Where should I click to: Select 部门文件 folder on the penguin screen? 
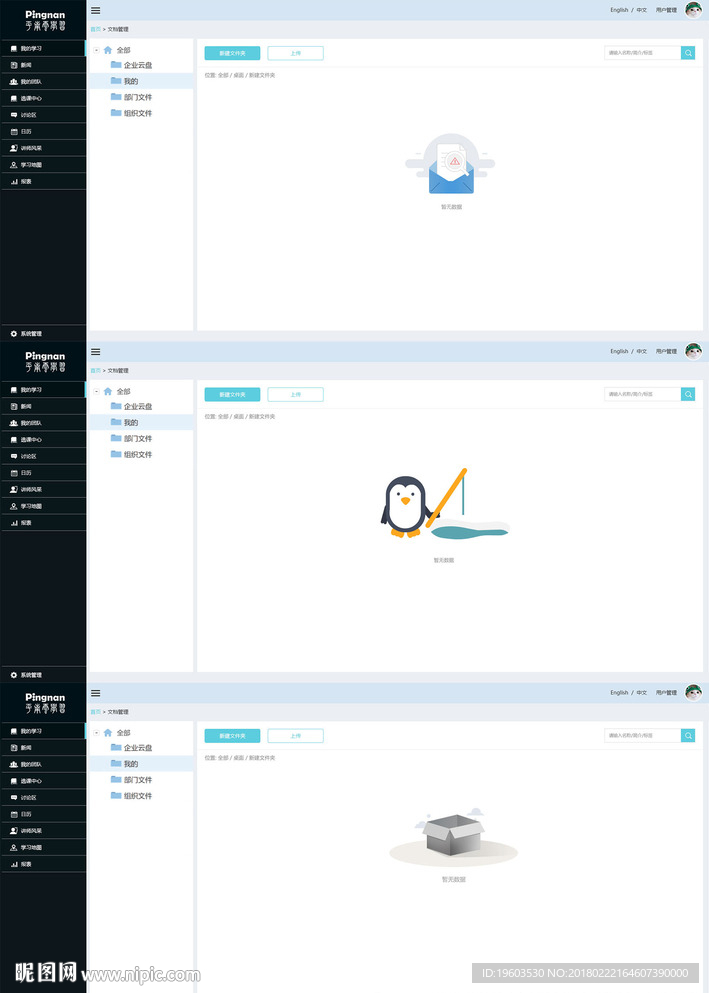[132, 438]
